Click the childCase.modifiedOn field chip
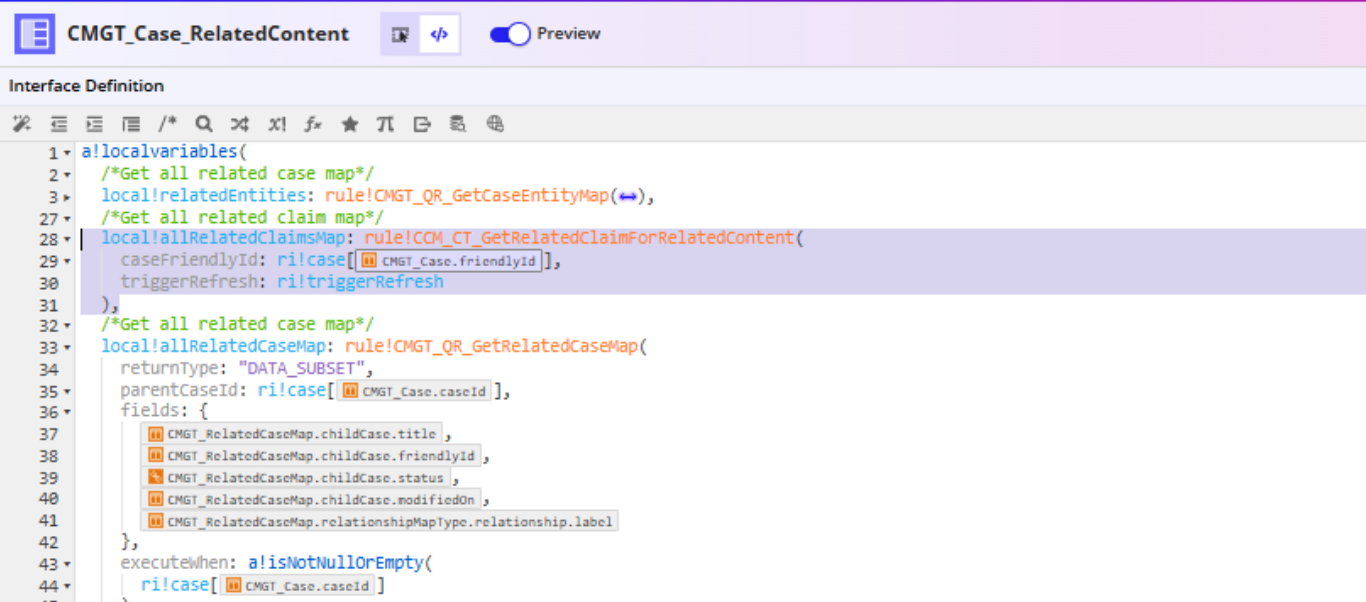This screenshot has width=1366, height=602. (312, 499)
